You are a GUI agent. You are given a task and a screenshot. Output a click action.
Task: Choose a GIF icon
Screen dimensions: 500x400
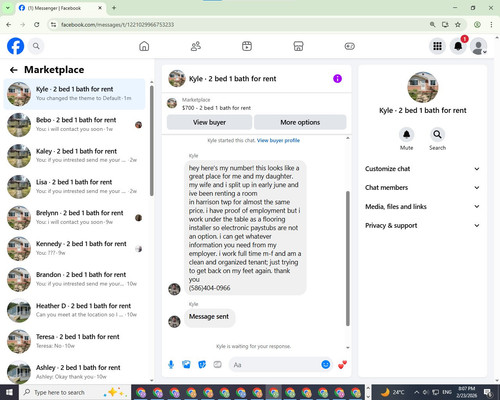[x=217, y=365]
